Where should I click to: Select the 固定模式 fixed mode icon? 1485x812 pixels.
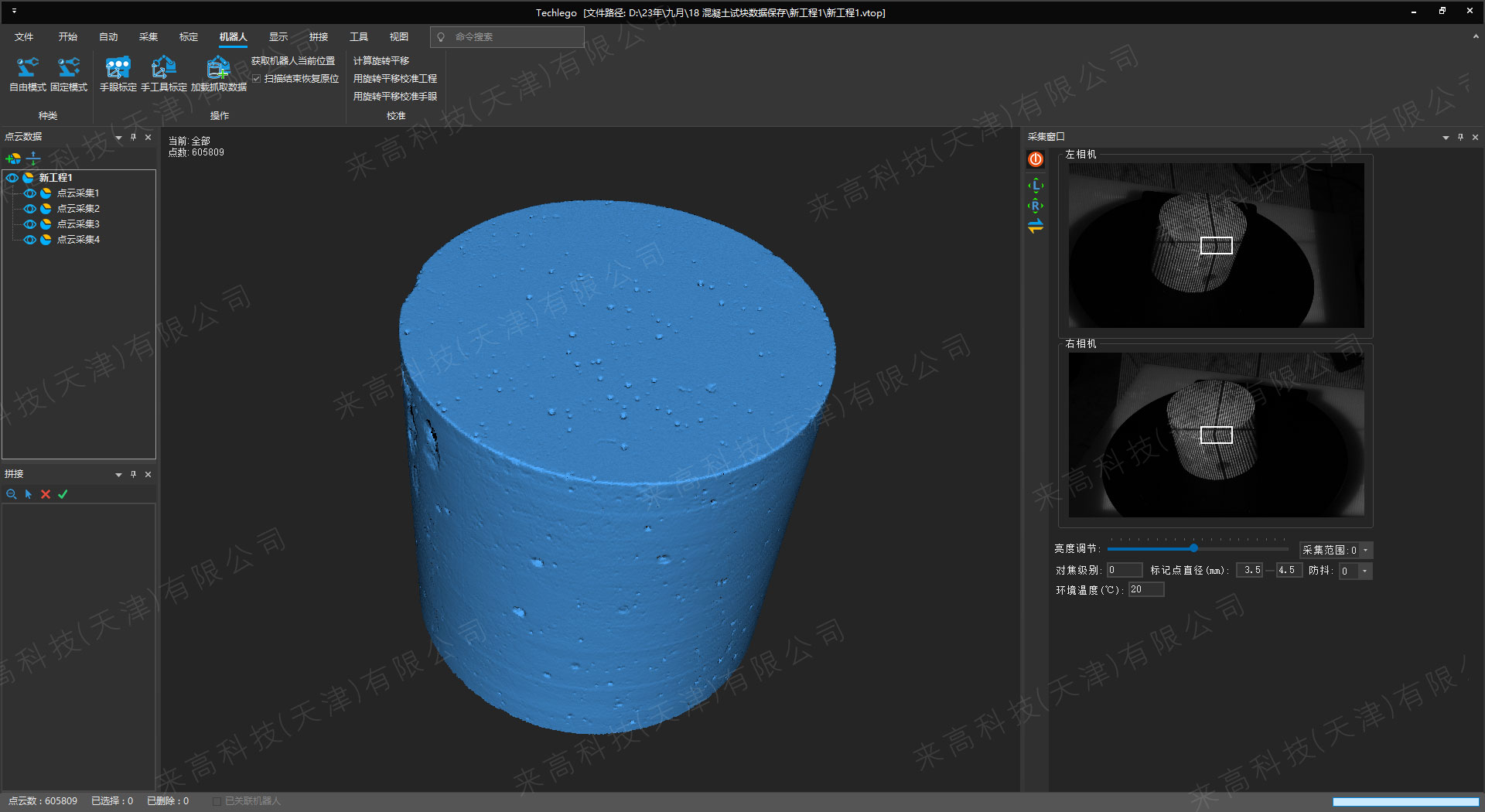tap(69, 69)
